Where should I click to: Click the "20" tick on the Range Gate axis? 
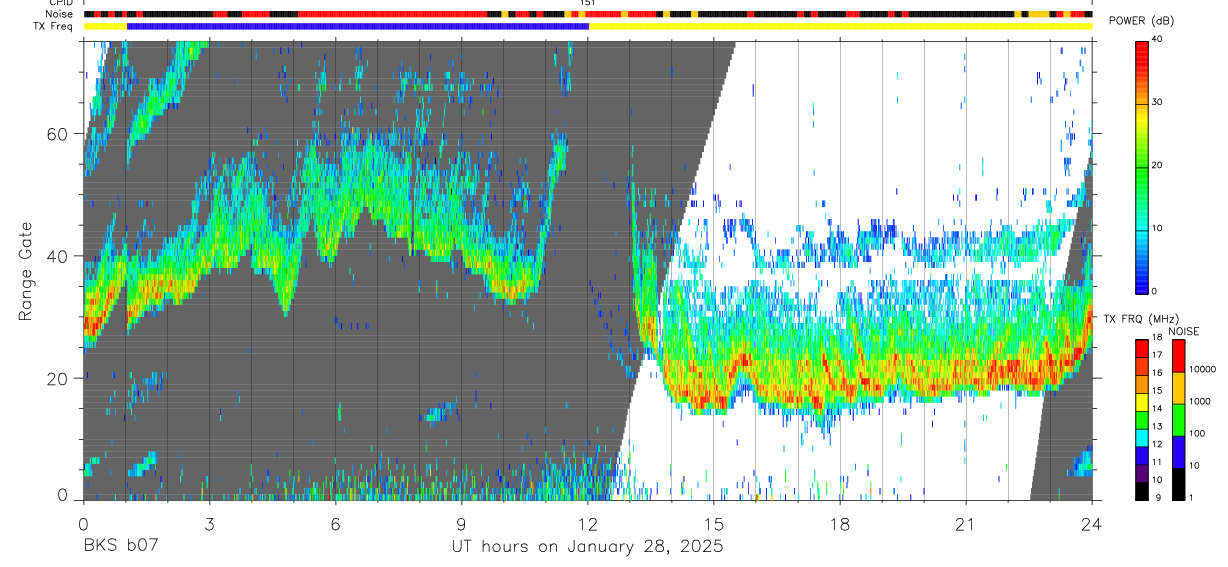click(58, 378)
